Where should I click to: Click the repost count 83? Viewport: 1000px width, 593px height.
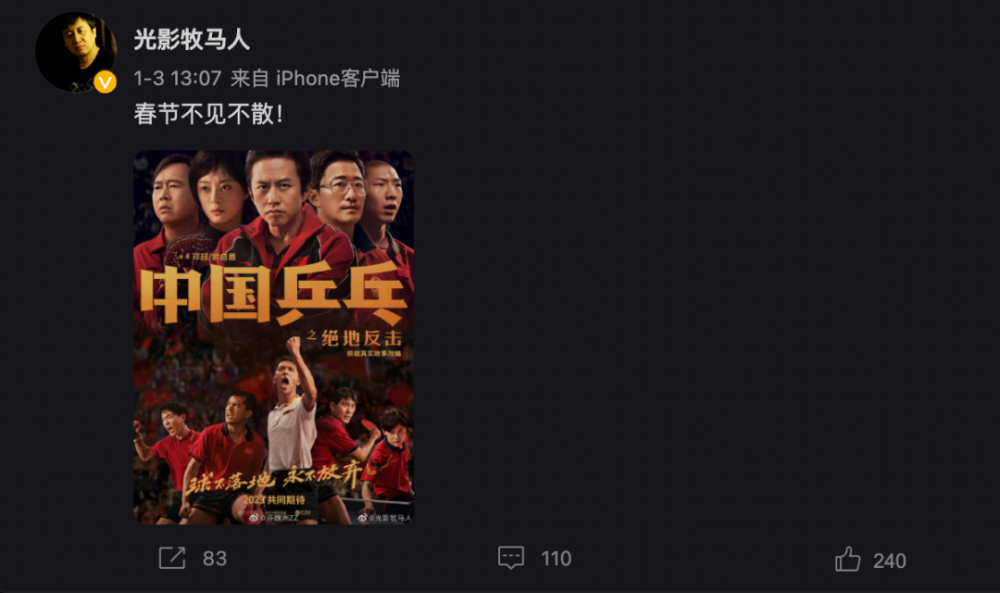point(215,559)
